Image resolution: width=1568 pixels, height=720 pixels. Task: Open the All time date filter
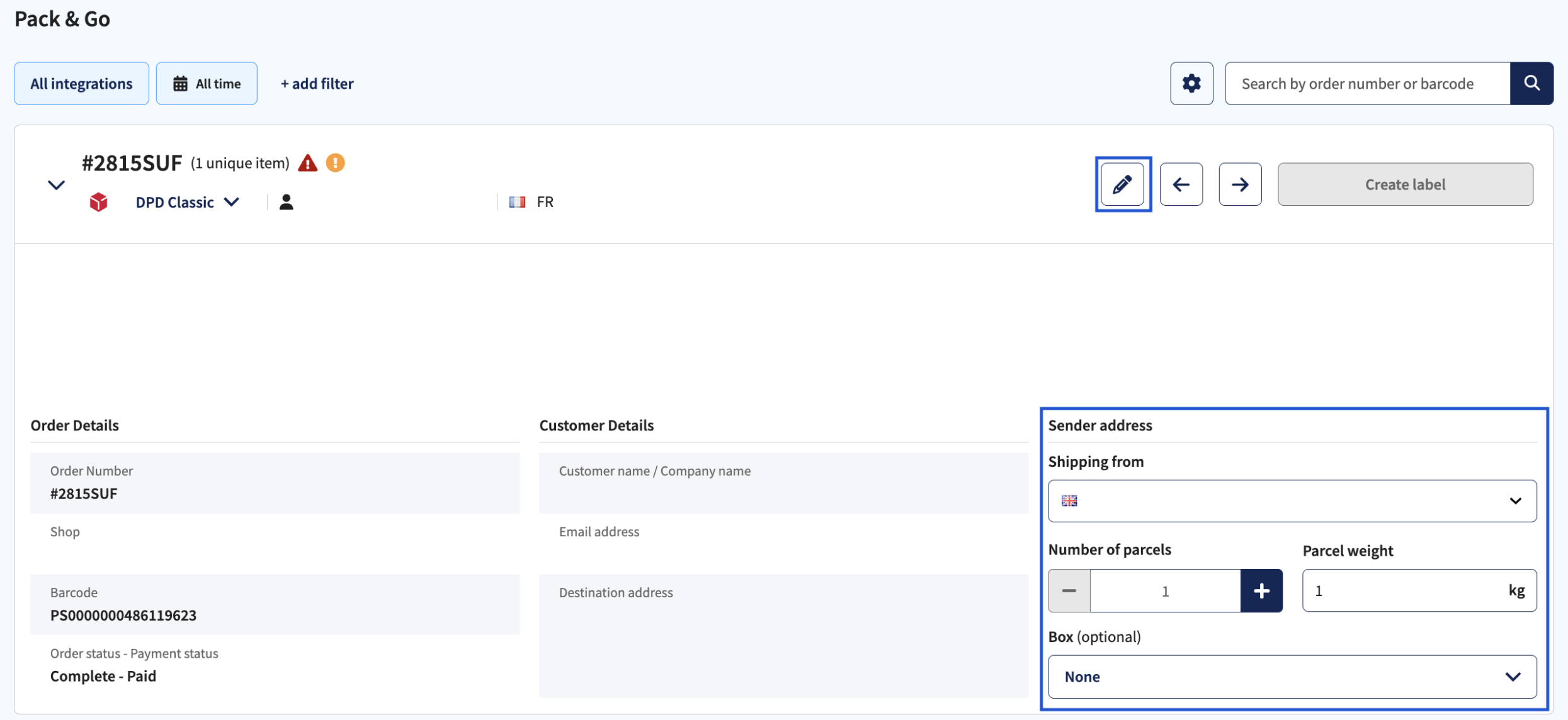point(207,83)
